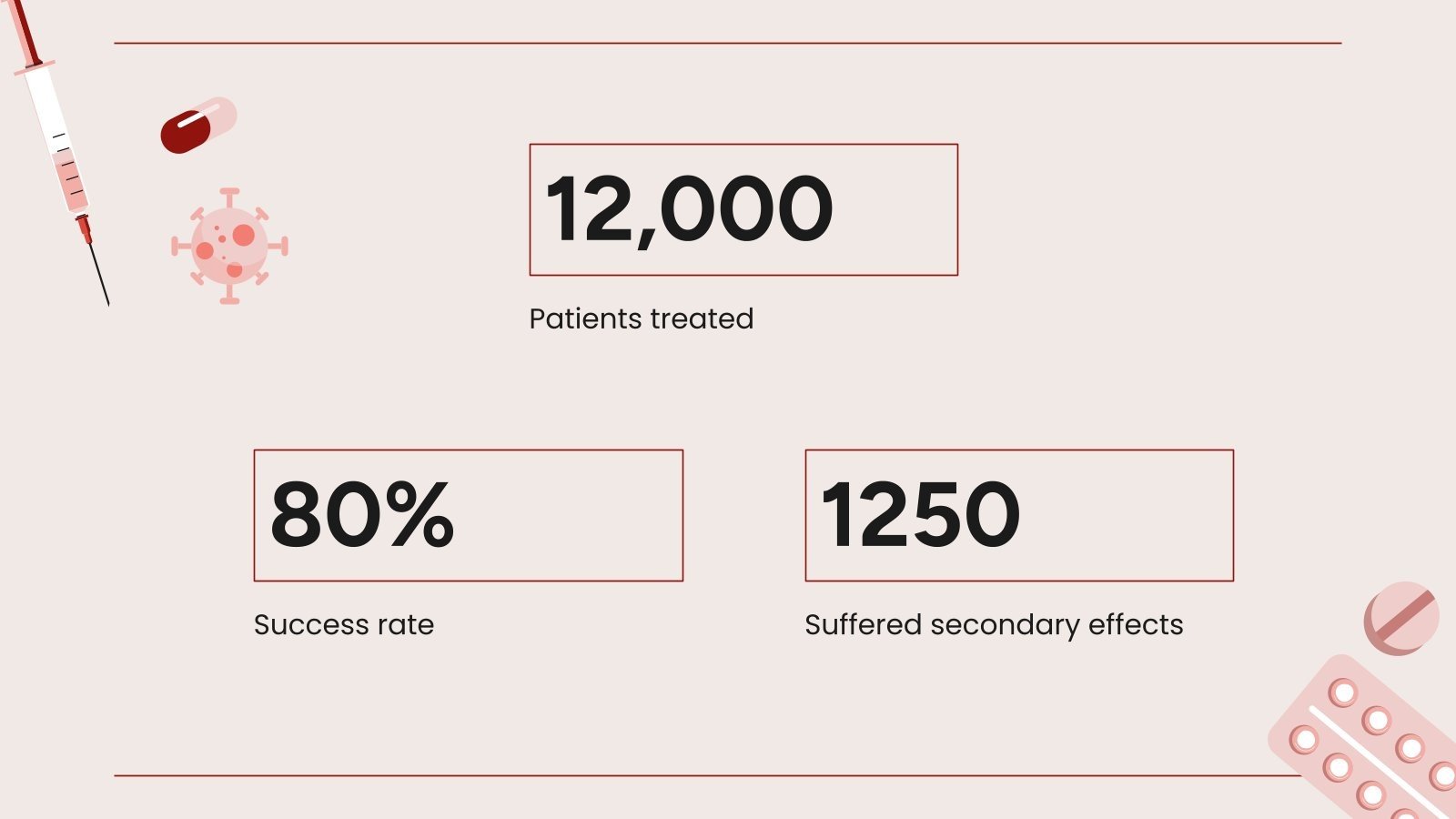The image size is (1456, 819).
Task: Select the red capsule pill icon
Action: (197, 126)
